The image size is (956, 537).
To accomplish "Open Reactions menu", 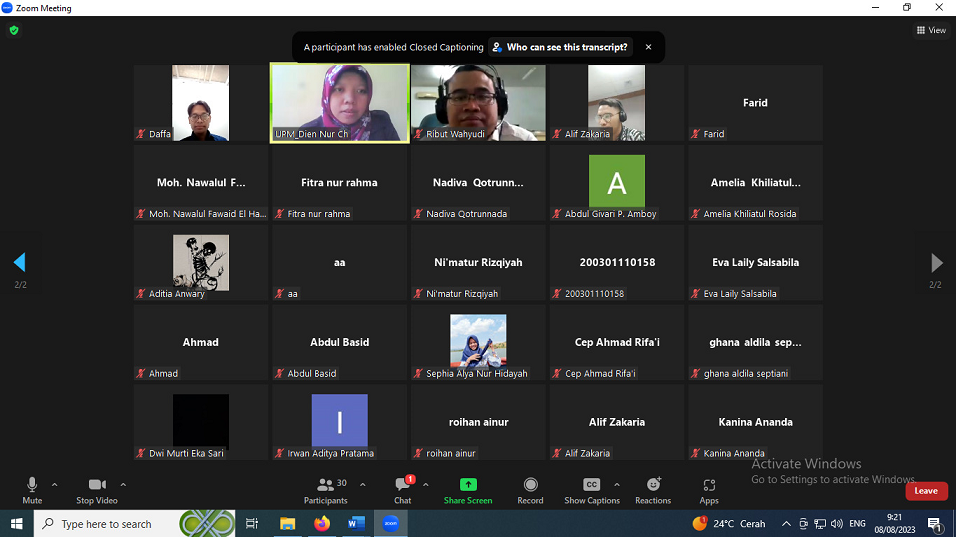I will click(x=653, y=490).
